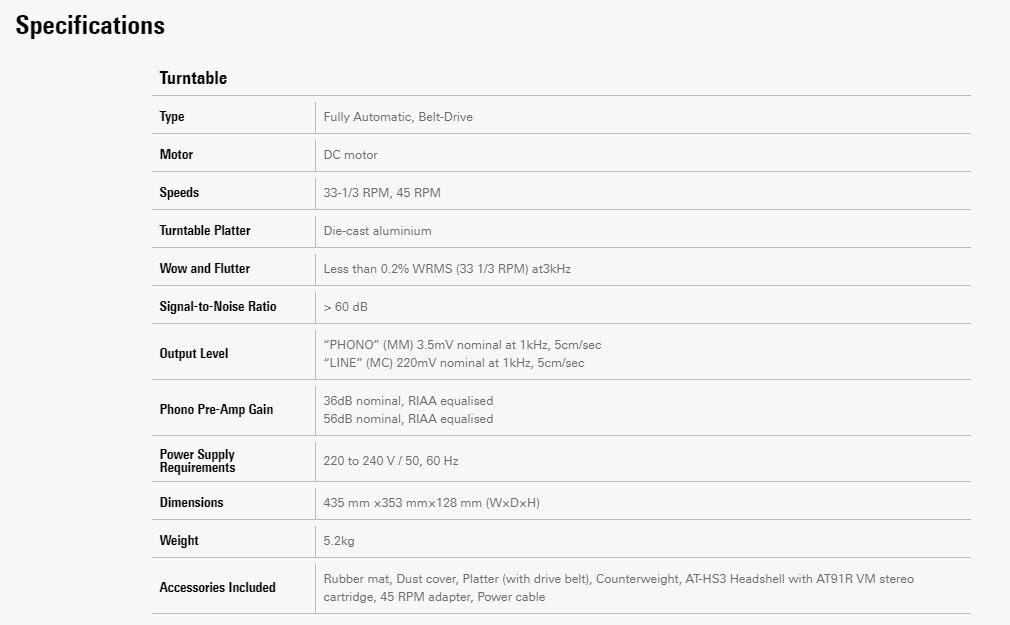The height and width of the screenshot is (625, 1010).
Task: Click the Specifications page heading
Action: [90, 26]
